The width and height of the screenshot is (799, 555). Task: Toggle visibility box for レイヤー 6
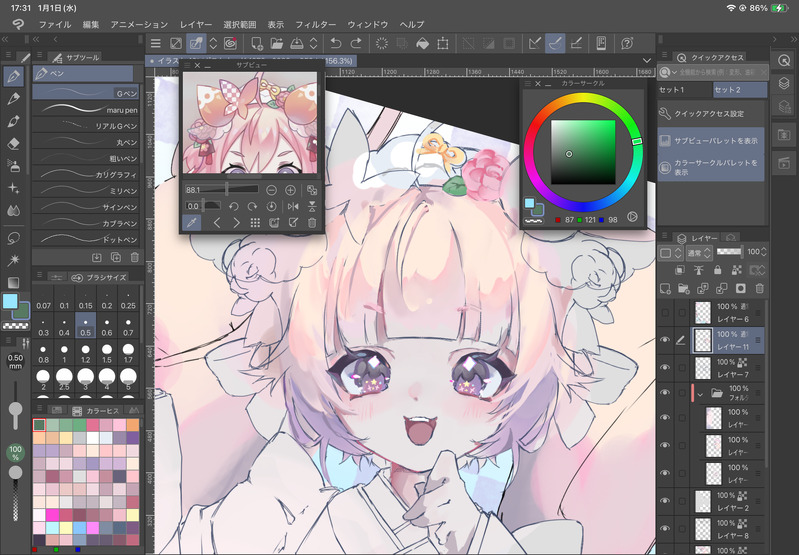[665, 312]
